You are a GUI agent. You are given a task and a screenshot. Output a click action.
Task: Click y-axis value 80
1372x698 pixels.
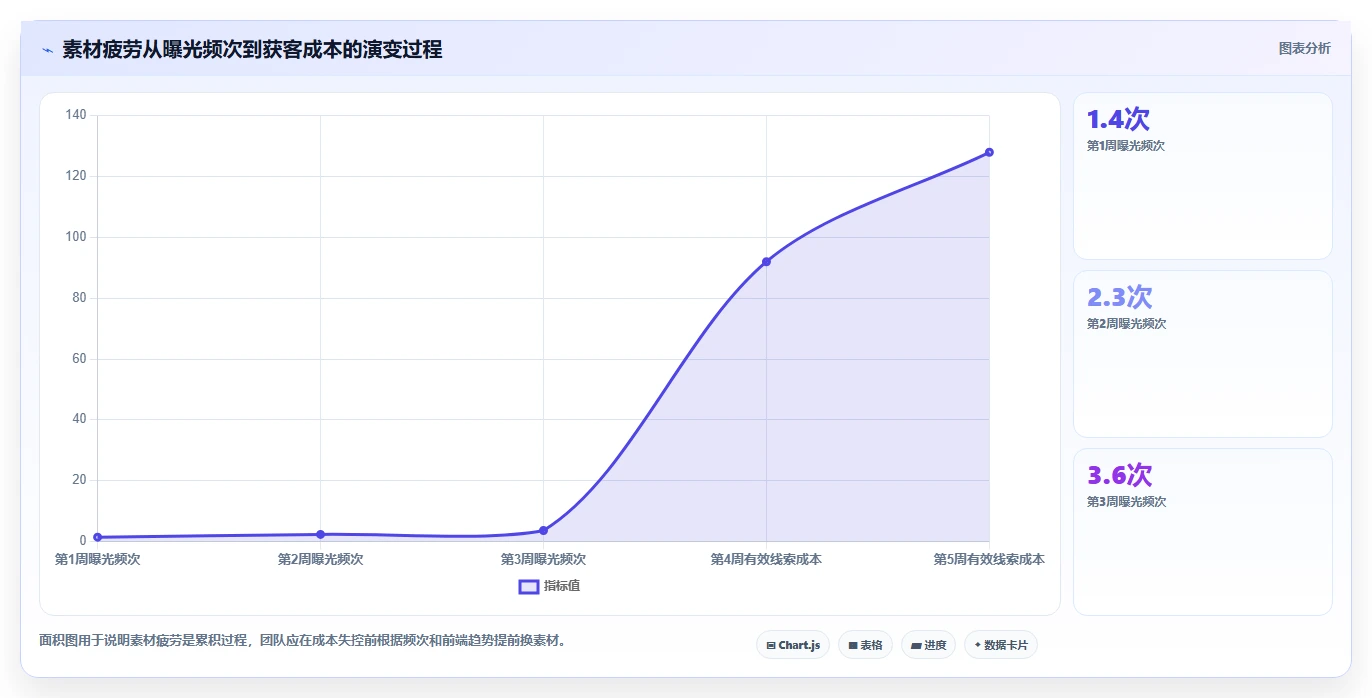79,298
